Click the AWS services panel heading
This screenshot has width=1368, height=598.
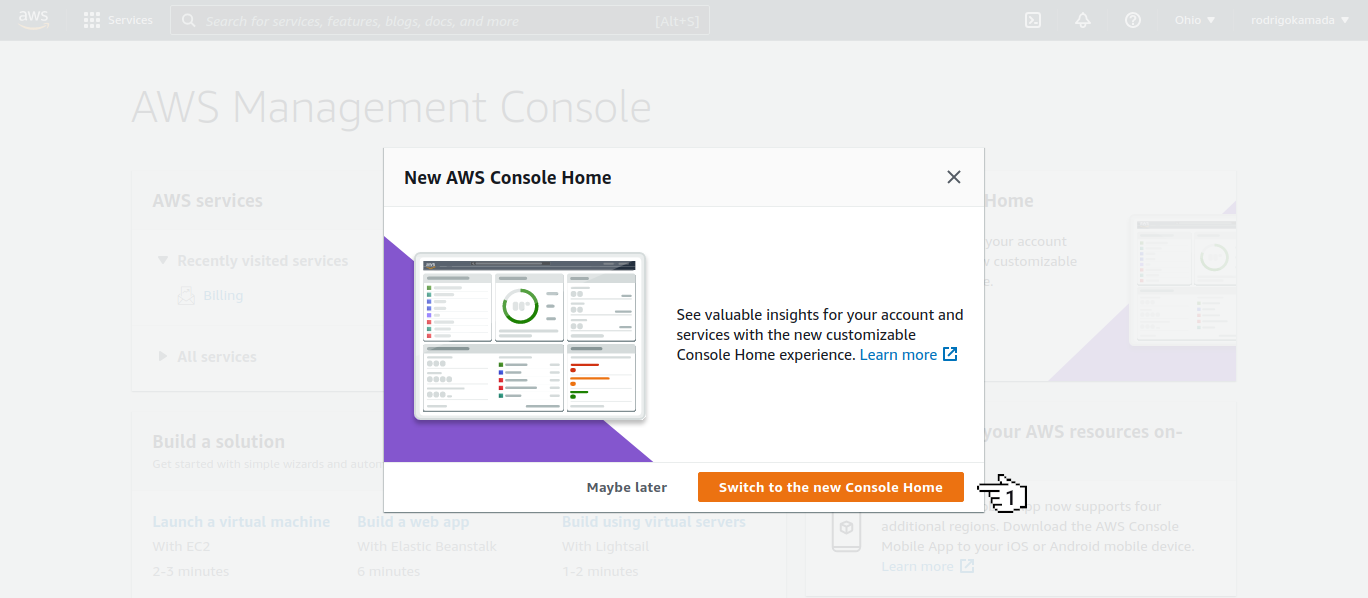click(x=207, y=200)
